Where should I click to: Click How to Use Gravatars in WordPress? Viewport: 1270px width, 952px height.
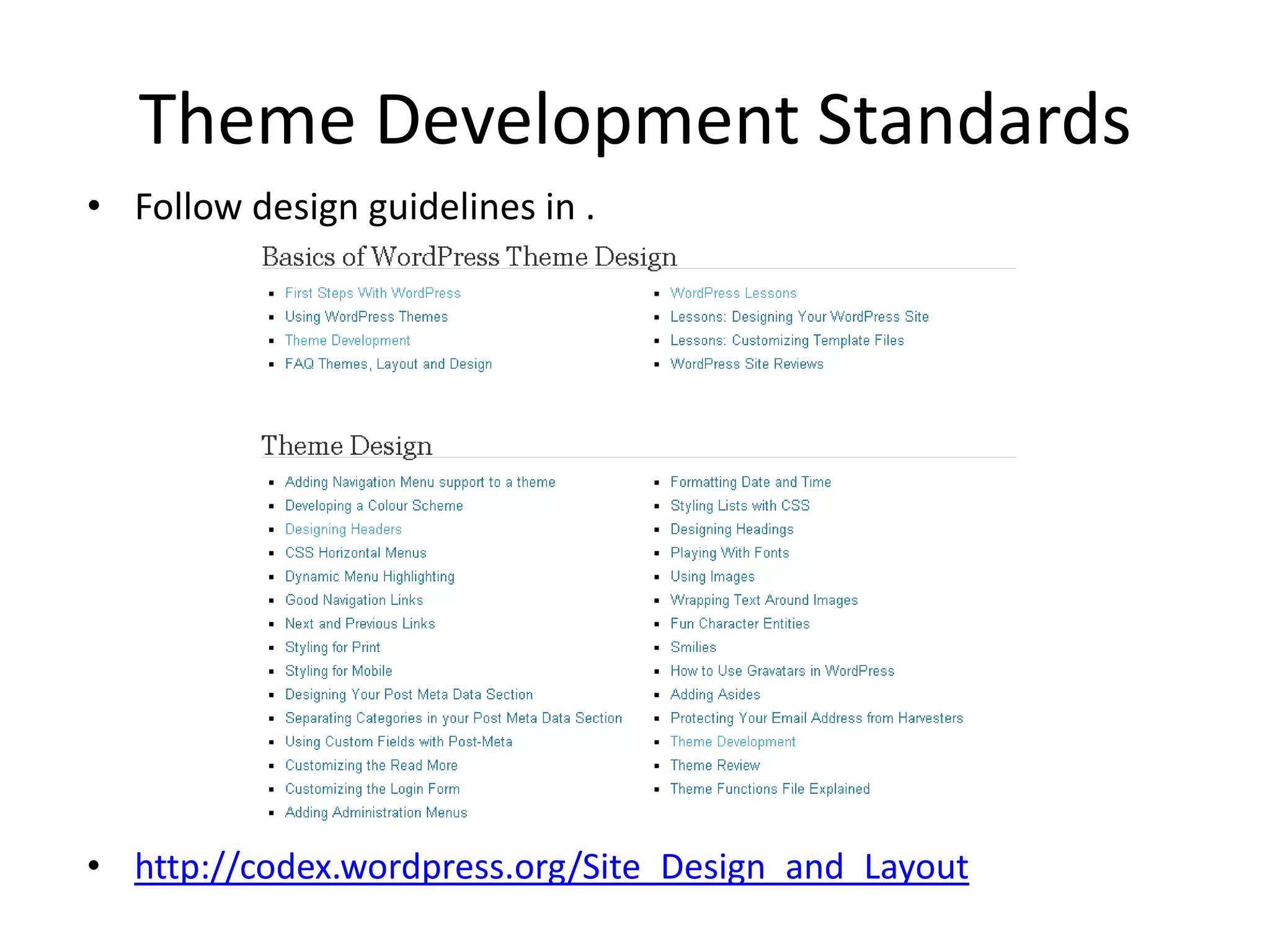tap(782, 671)
